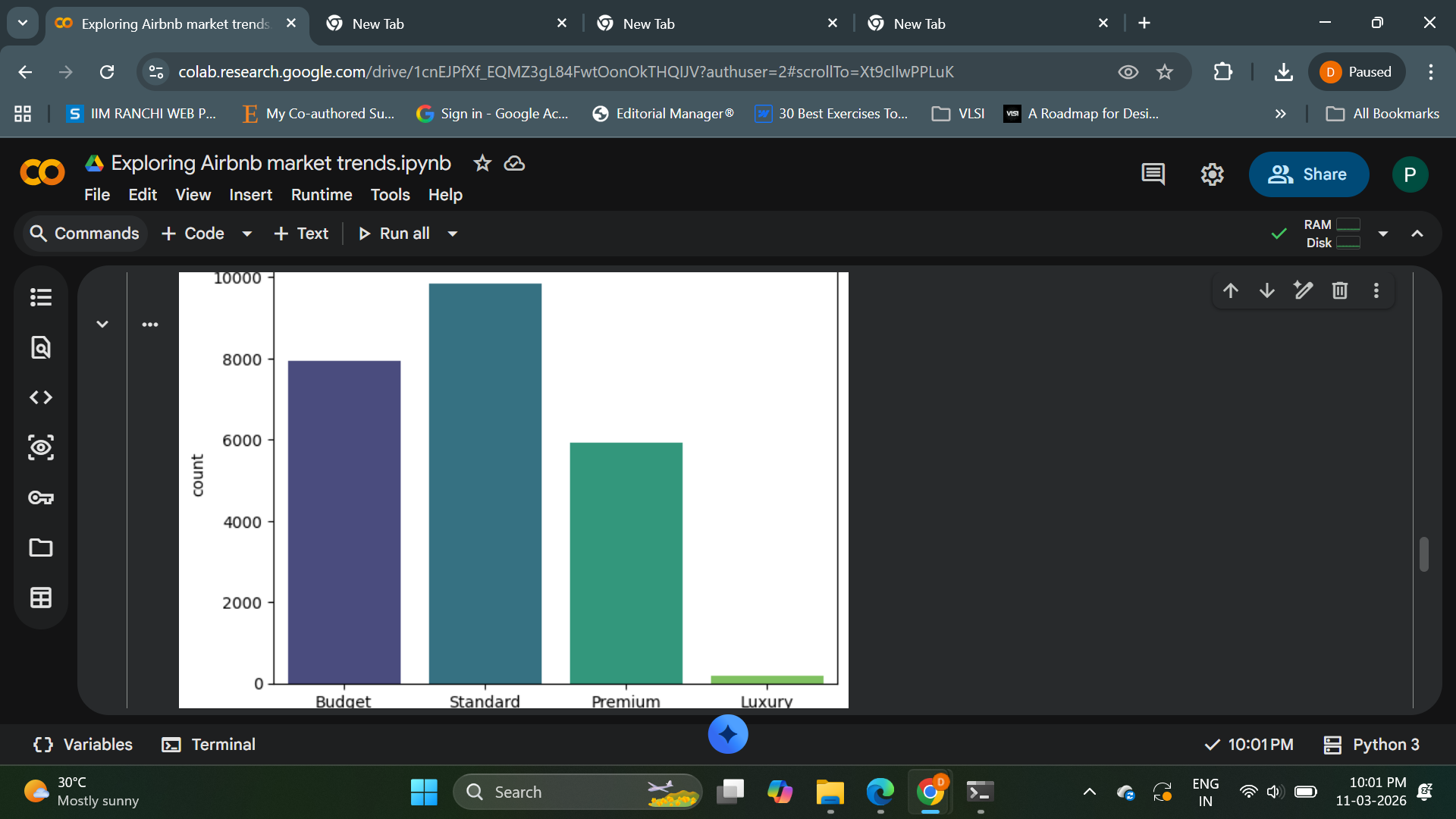Open the Code snippets sidebar icon
Screen dimensions: 1456x819
[x=41, y=397]
